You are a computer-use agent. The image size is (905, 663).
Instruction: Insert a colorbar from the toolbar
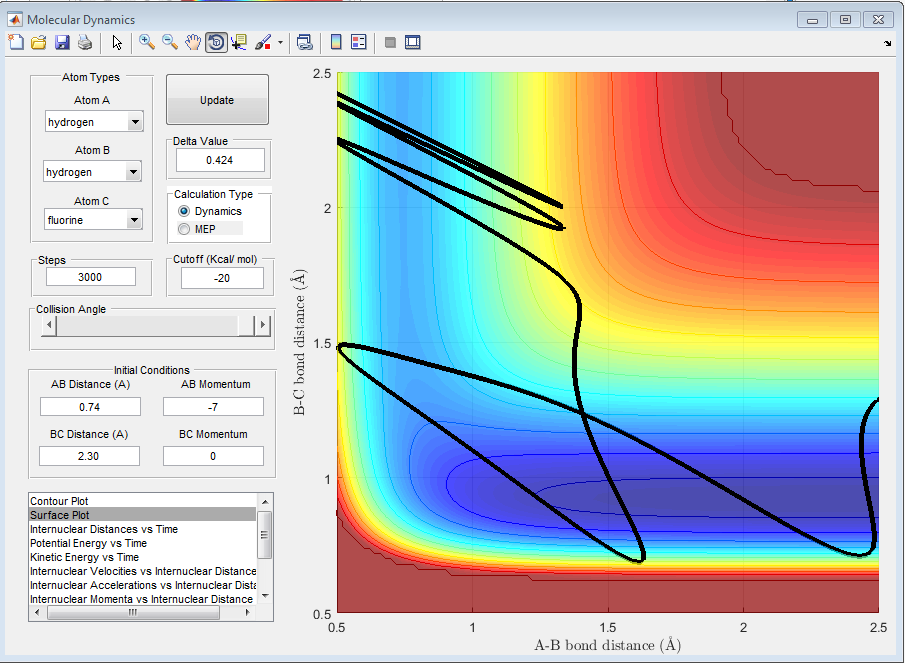(x=336, y=42)
